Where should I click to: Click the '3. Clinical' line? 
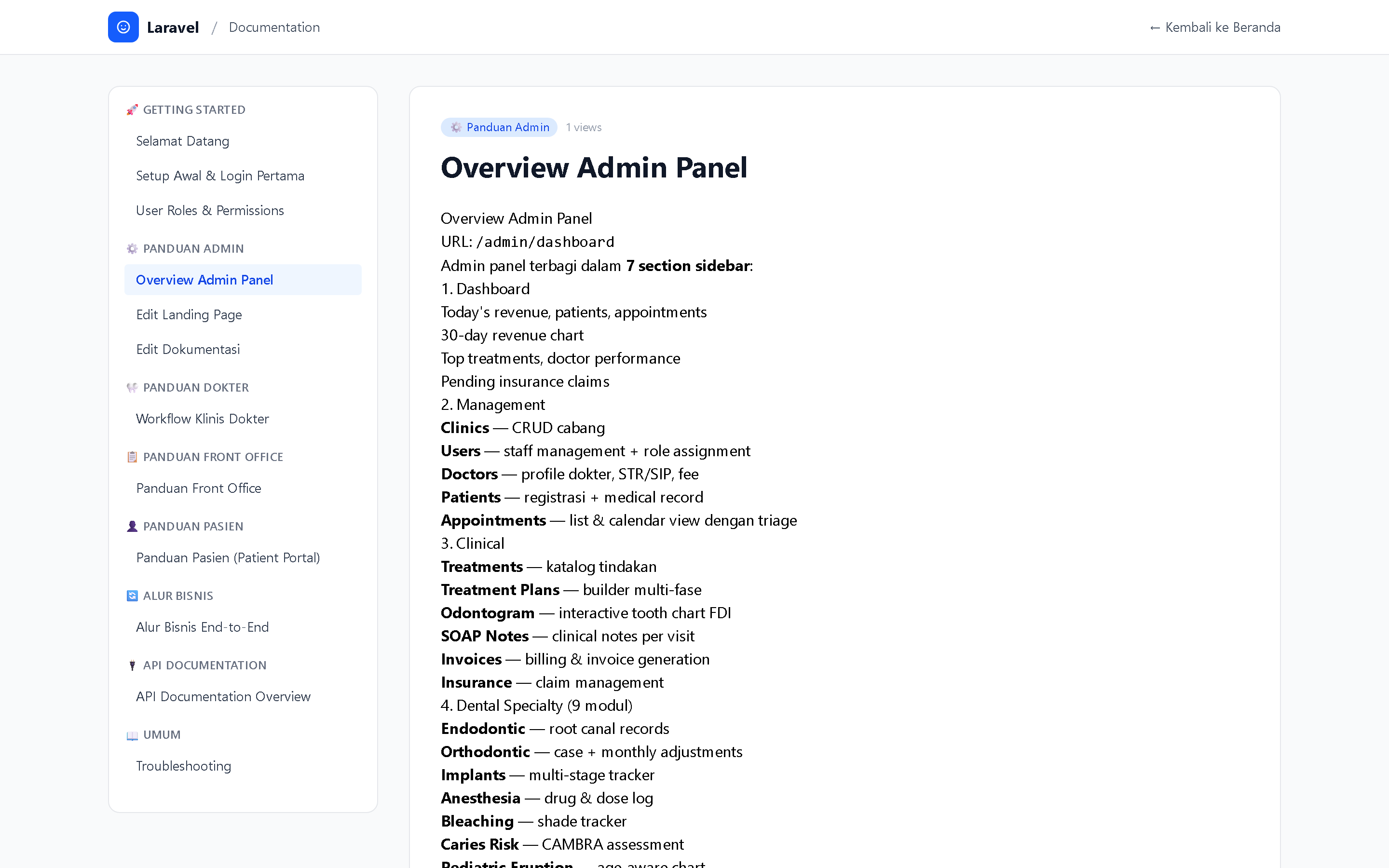coord(472,543)
